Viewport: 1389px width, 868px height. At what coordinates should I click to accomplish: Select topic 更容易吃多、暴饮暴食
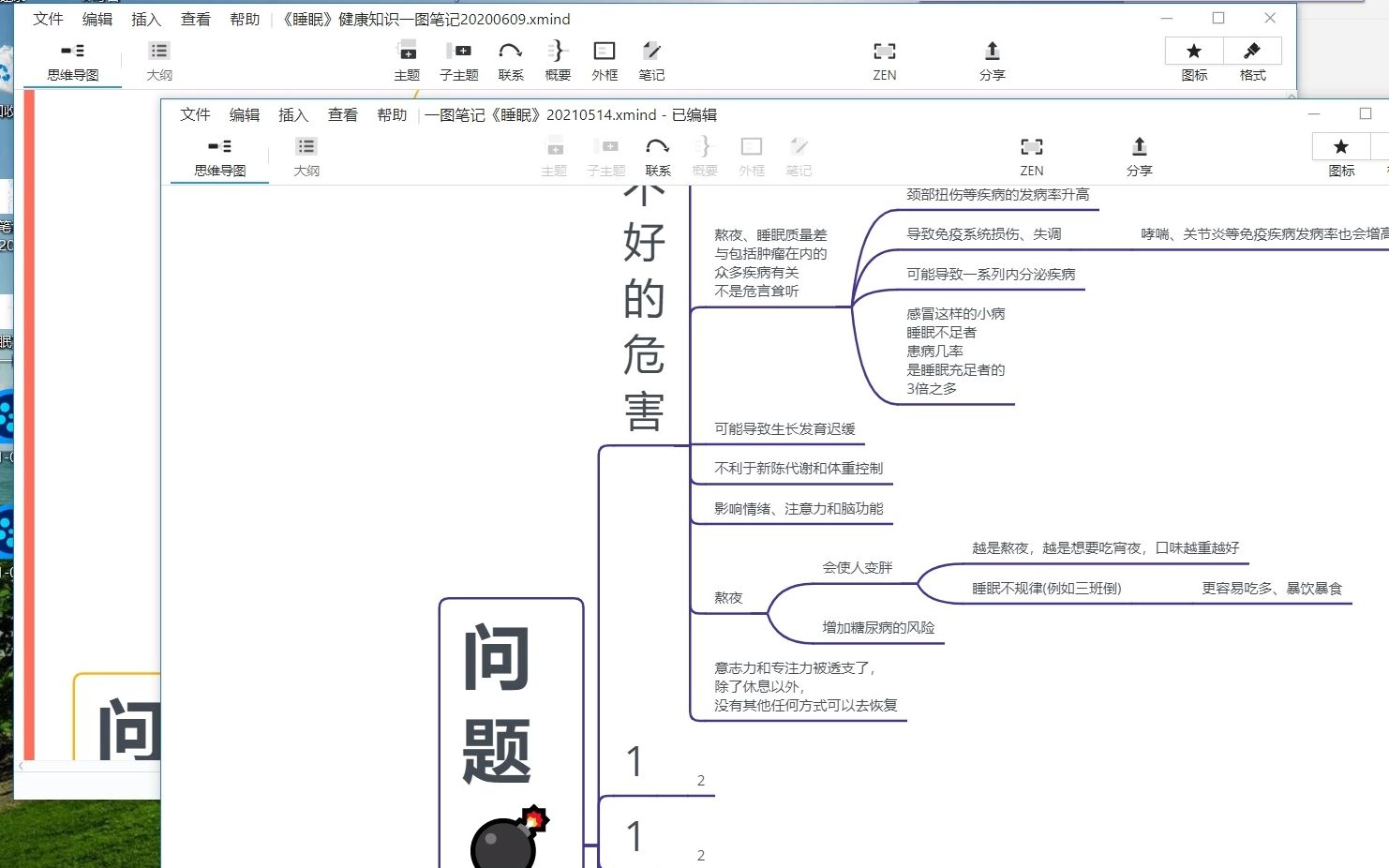click(1272, 588)
